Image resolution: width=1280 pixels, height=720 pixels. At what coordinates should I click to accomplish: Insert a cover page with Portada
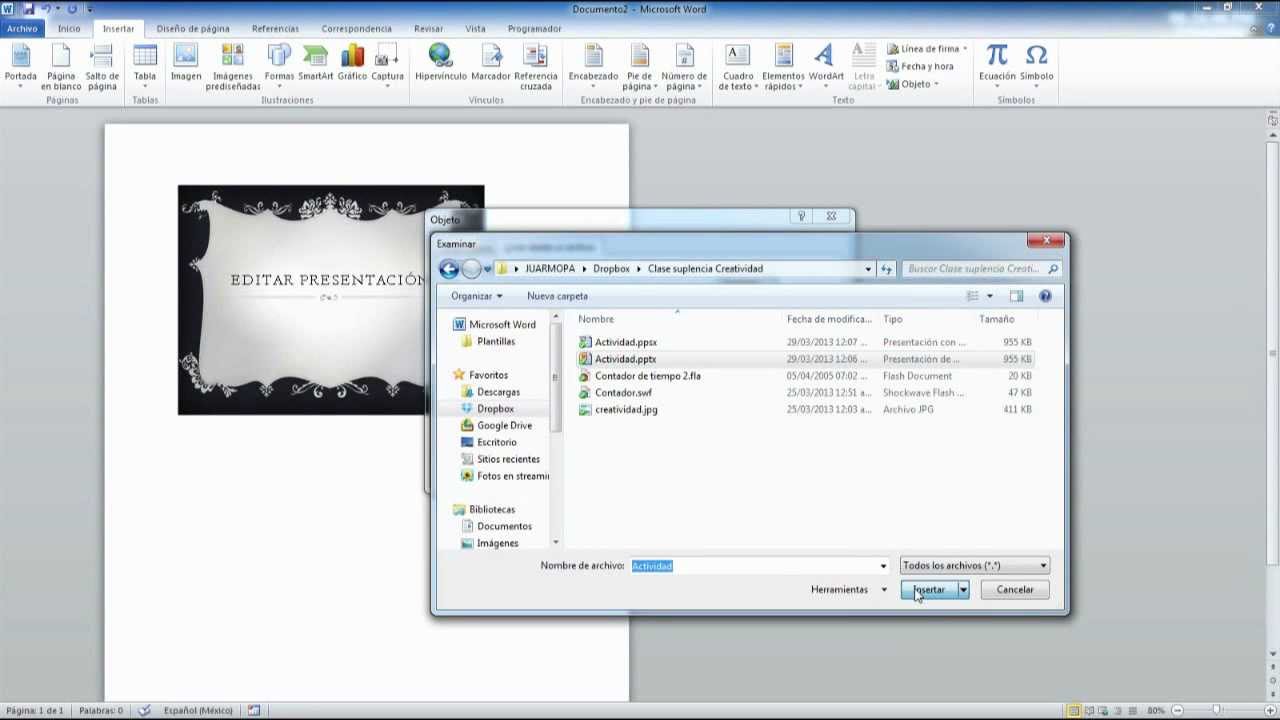pos(20,66)
